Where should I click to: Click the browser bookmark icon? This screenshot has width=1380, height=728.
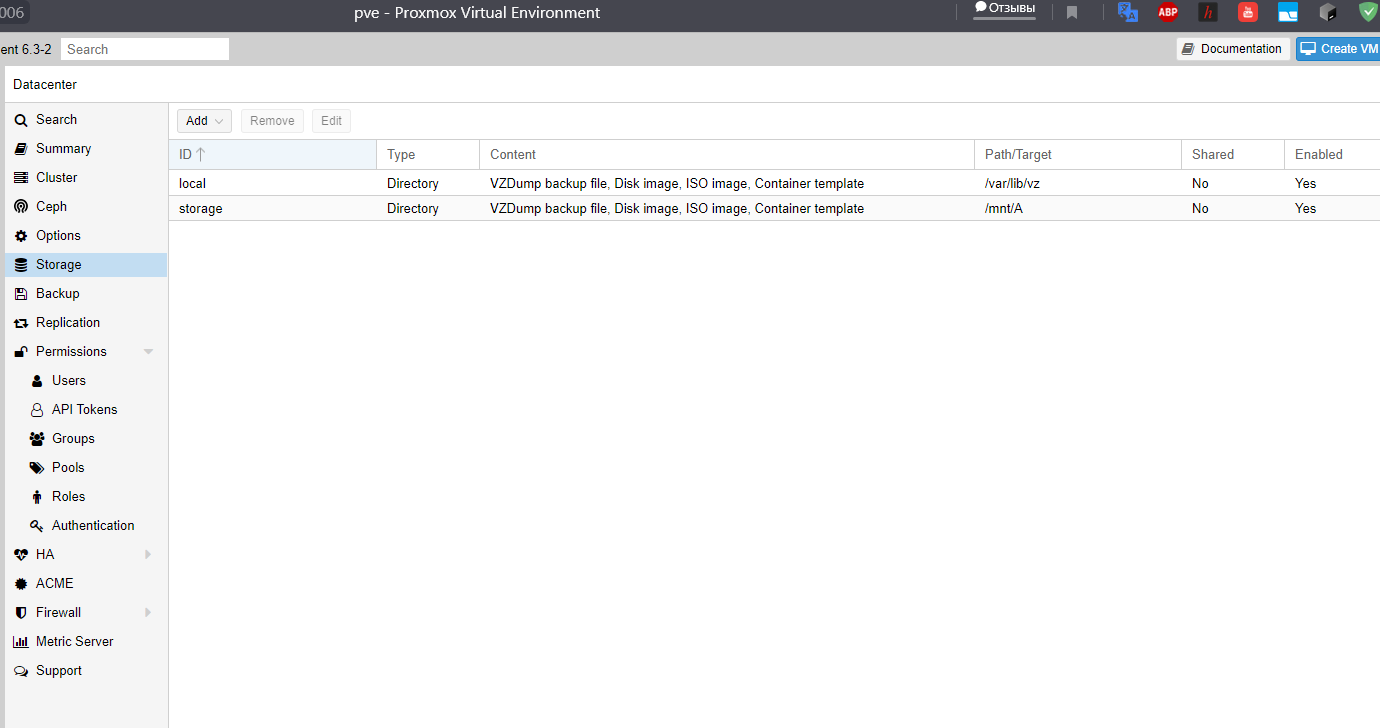point(1072,13)
